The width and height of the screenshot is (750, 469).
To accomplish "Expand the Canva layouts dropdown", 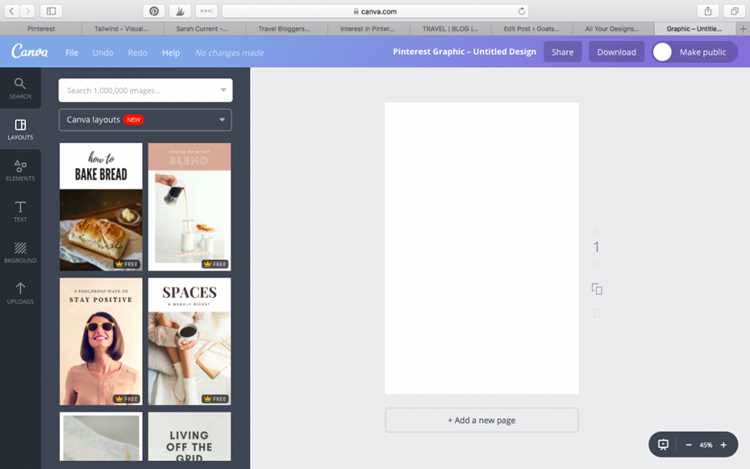I will [145, 120].
